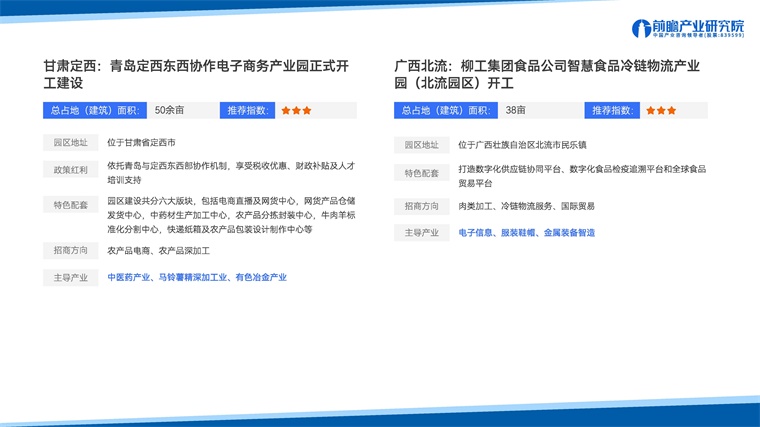Viewport: 760px width, 427px height.
Task: Click the 前瞻产业研究院 logo
Action: (688, 29)
